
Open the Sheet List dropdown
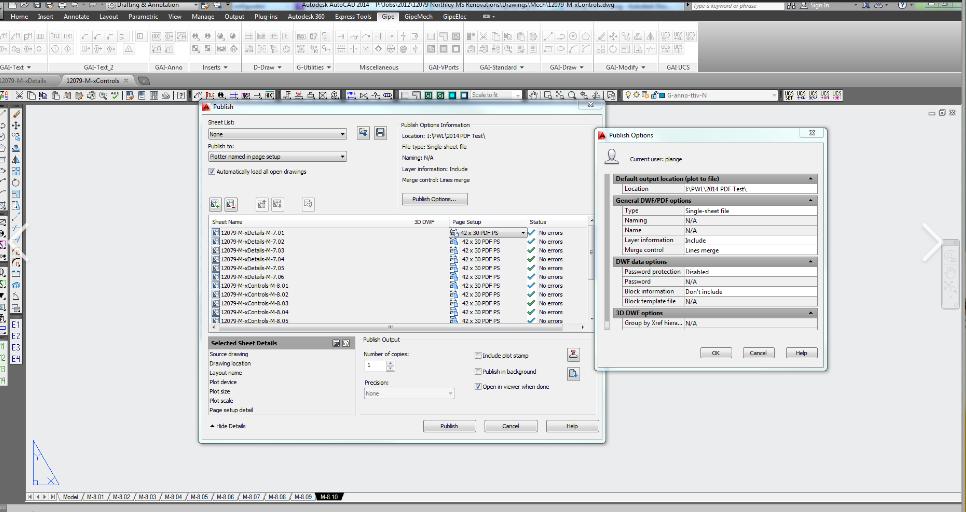pos(342,134)
